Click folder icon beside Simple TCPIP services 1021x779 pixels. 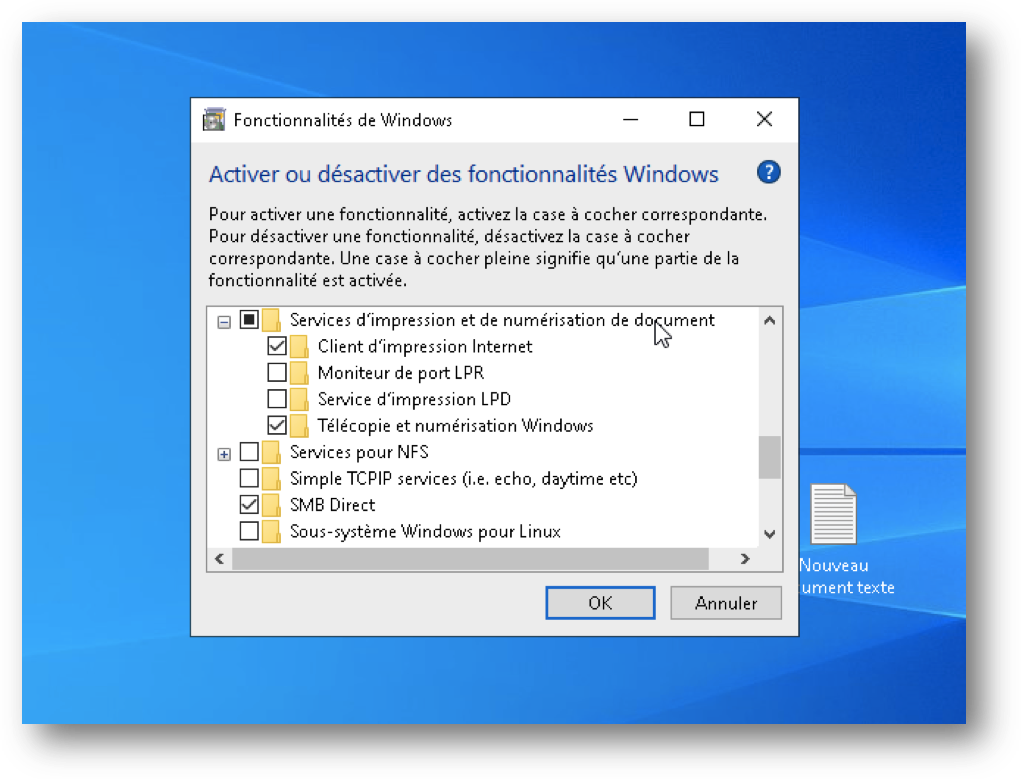point(271,478)
